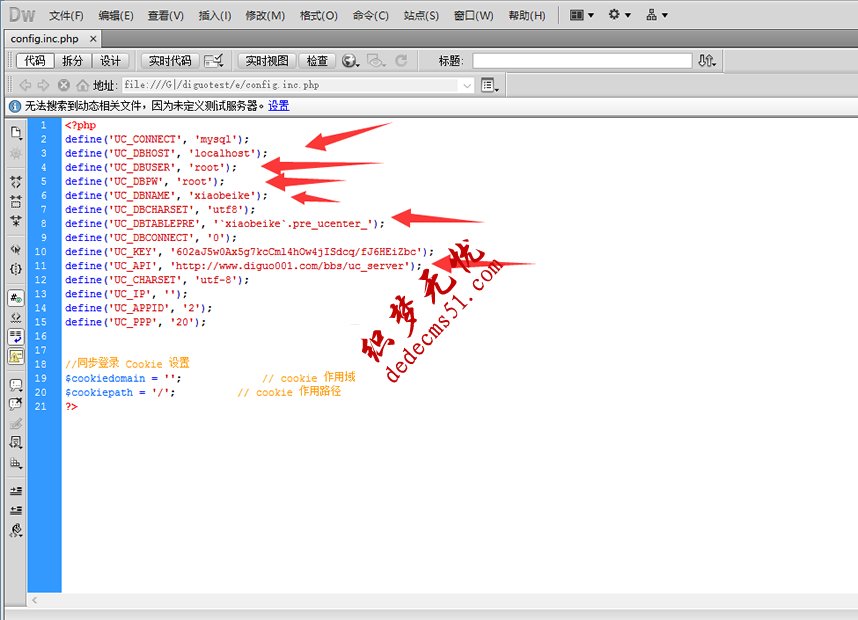858x620 pixels.
Task: Click the 检查 inspect button
Action: pos(317,61)
